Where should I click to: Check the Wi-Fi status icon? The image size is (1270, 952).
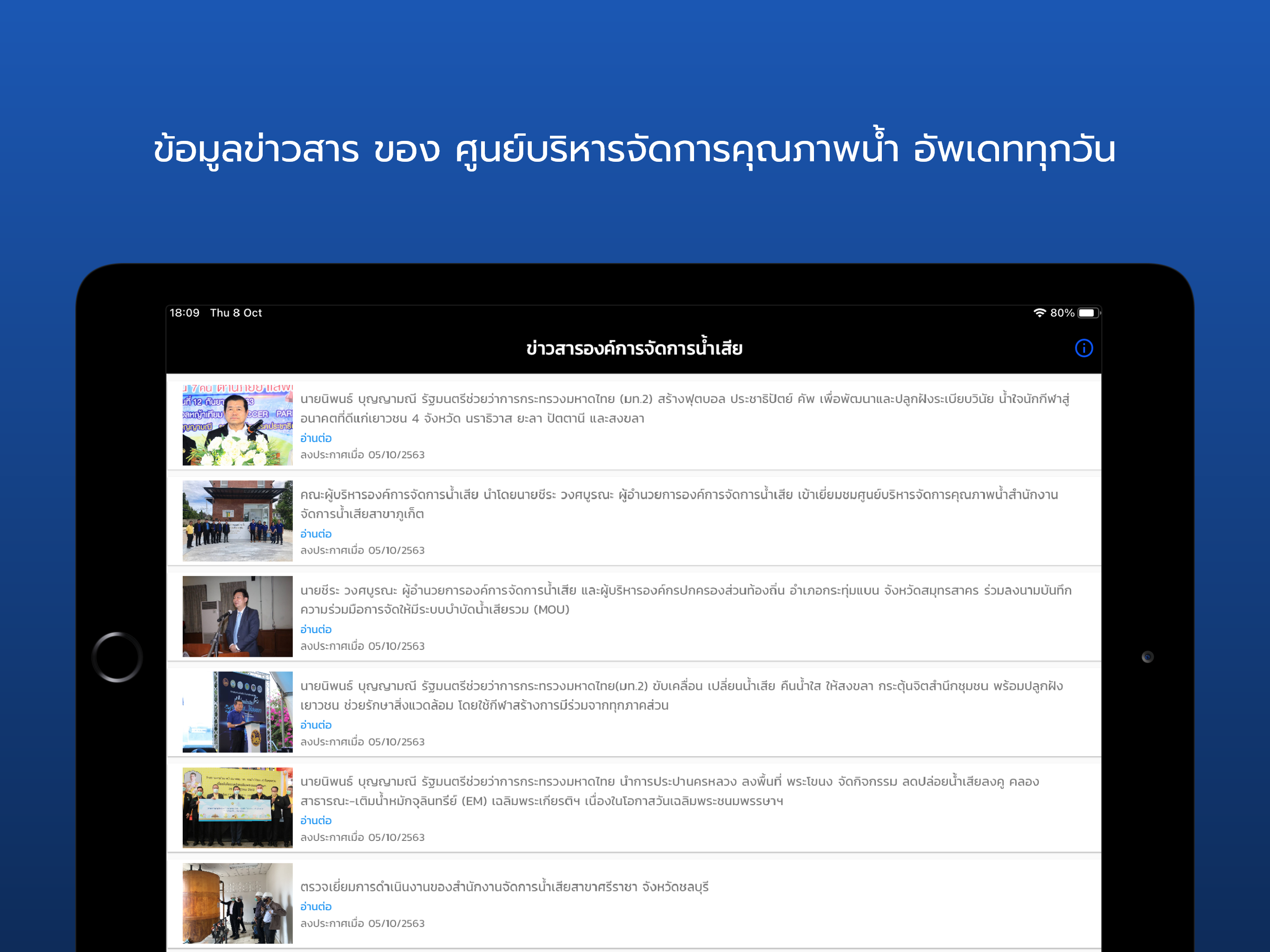point(1039,313)
